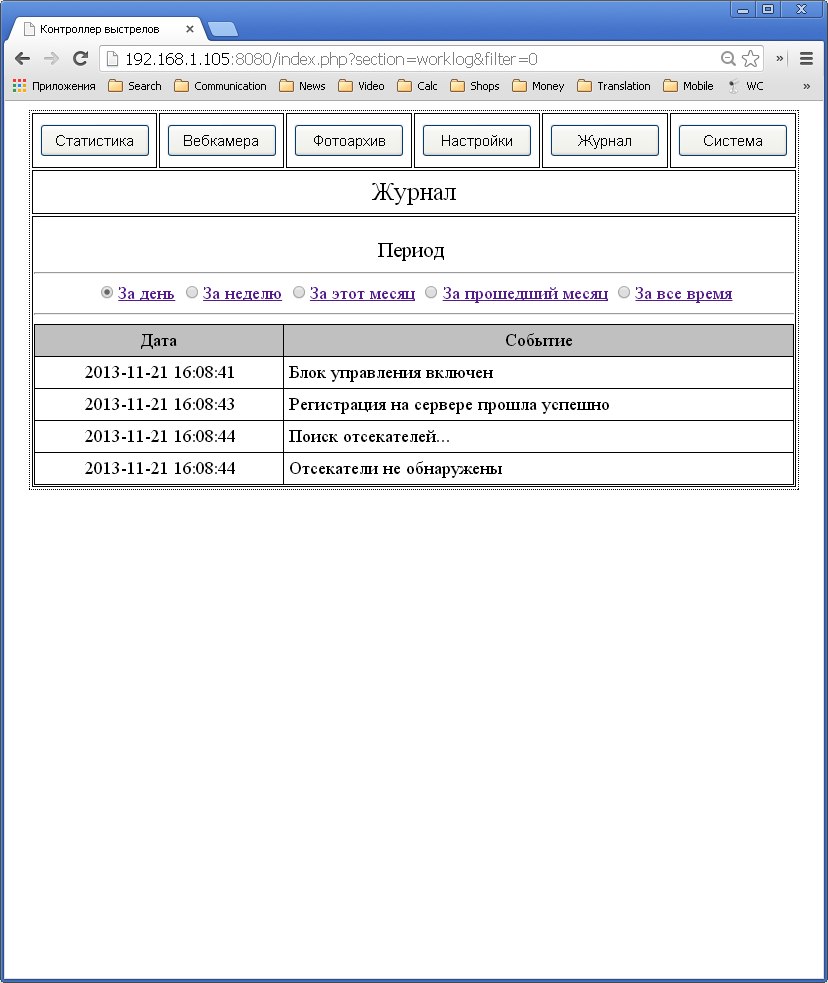Open Chrome menu hamburger icon
Screen dimensions: 828x983
tap(806, 58)
